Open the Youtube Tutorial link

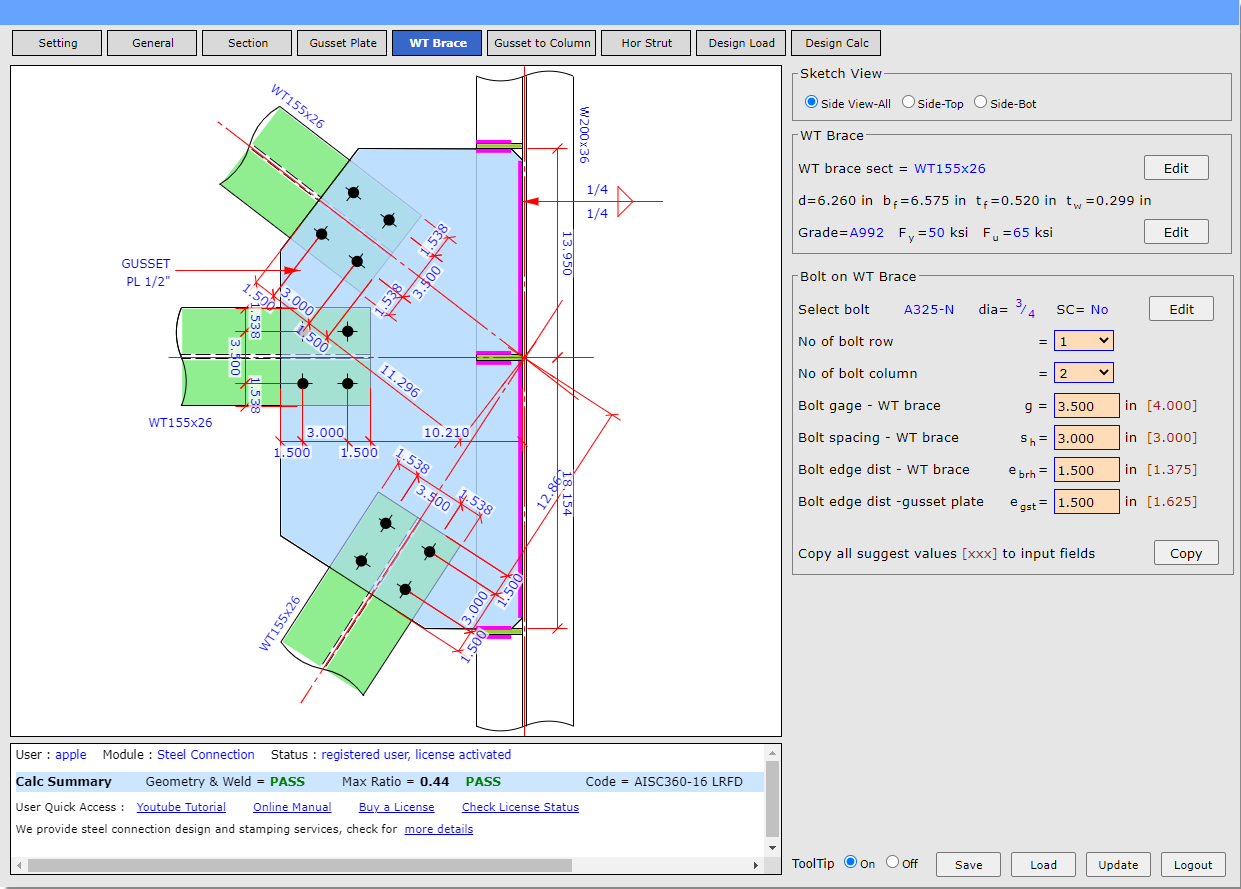[x=181, y=807]
